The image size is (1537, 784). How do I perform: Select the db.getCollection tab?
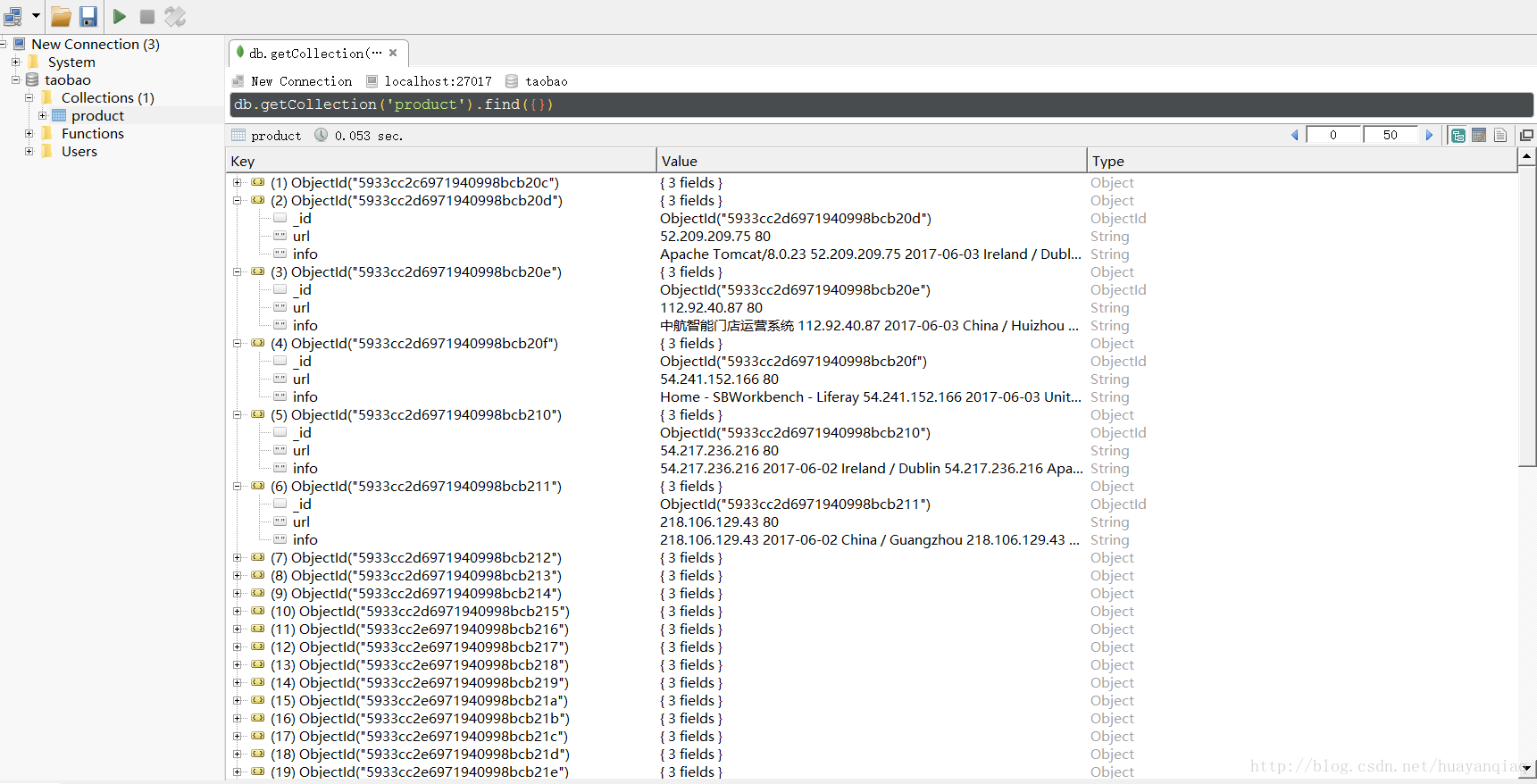[319, 53]
